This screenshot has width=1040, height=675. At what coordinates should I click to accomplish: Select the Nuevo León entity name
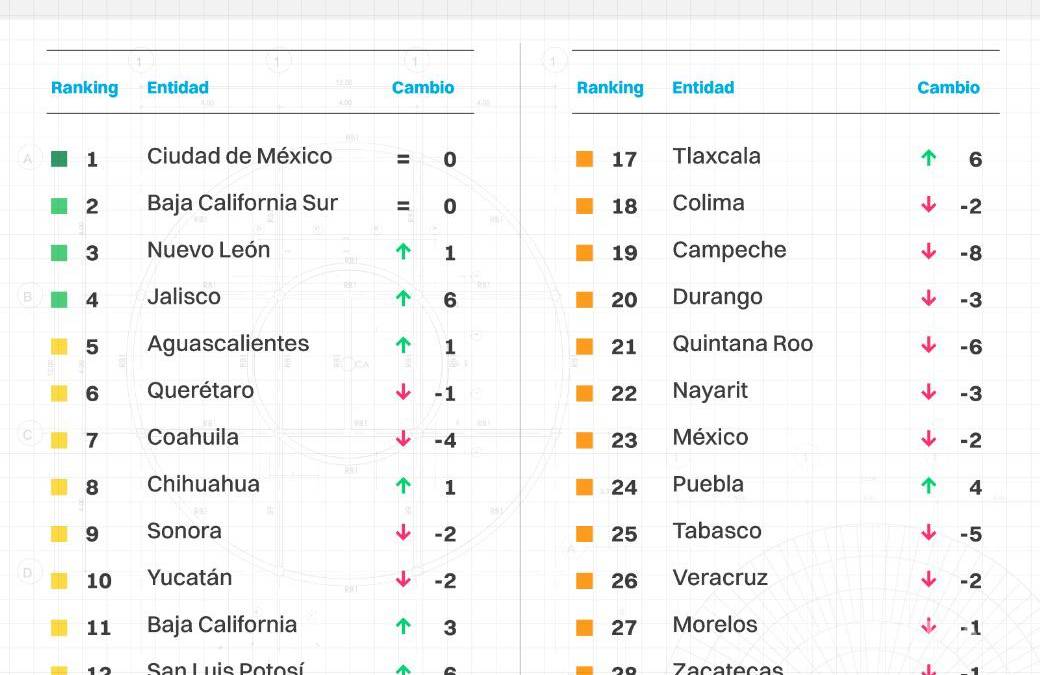click(x=208, y=250)
